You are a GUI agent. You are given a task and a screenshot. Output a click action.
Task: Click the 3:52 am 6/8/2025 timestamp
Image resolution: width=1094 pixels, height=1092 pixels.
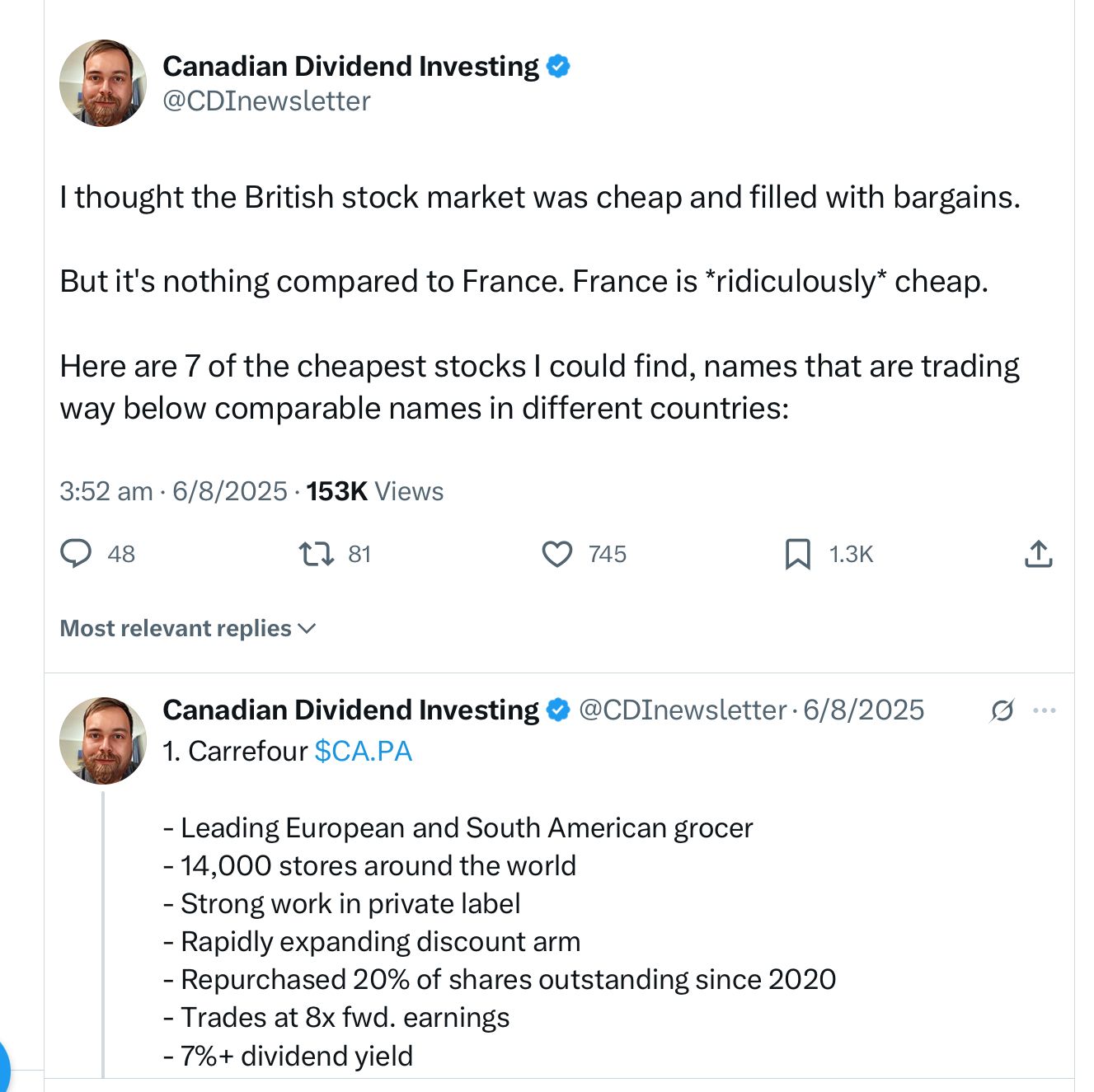click(x=173, y=491)
